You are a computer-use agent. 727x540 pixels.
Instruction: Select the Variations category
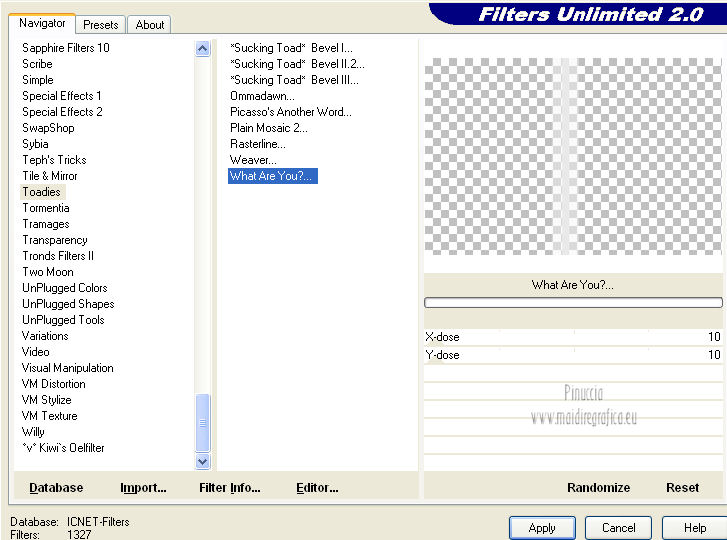tap(45, 336)
